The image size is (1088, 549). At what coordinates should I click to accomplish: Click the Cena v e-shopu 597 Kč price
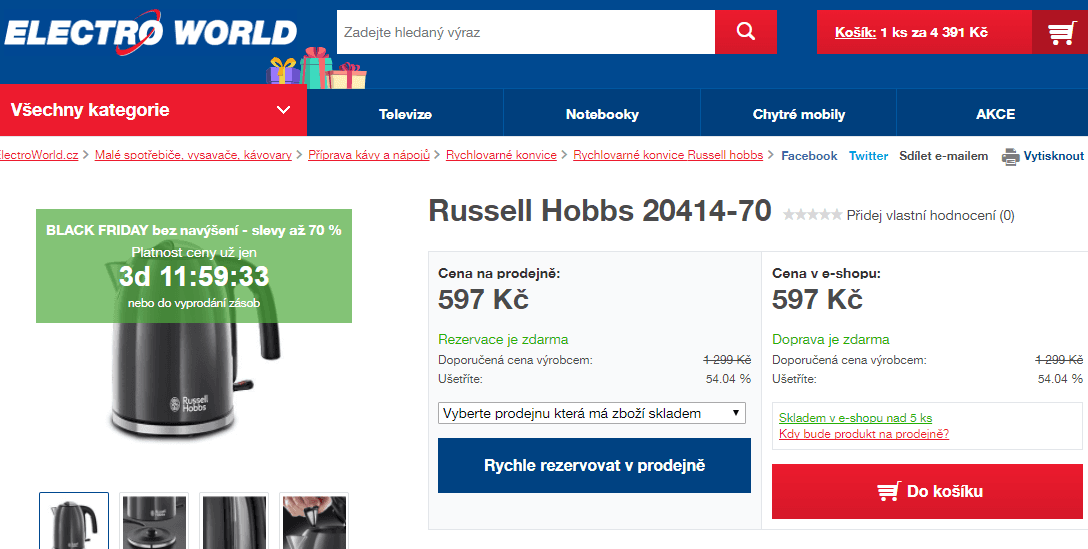817,299
